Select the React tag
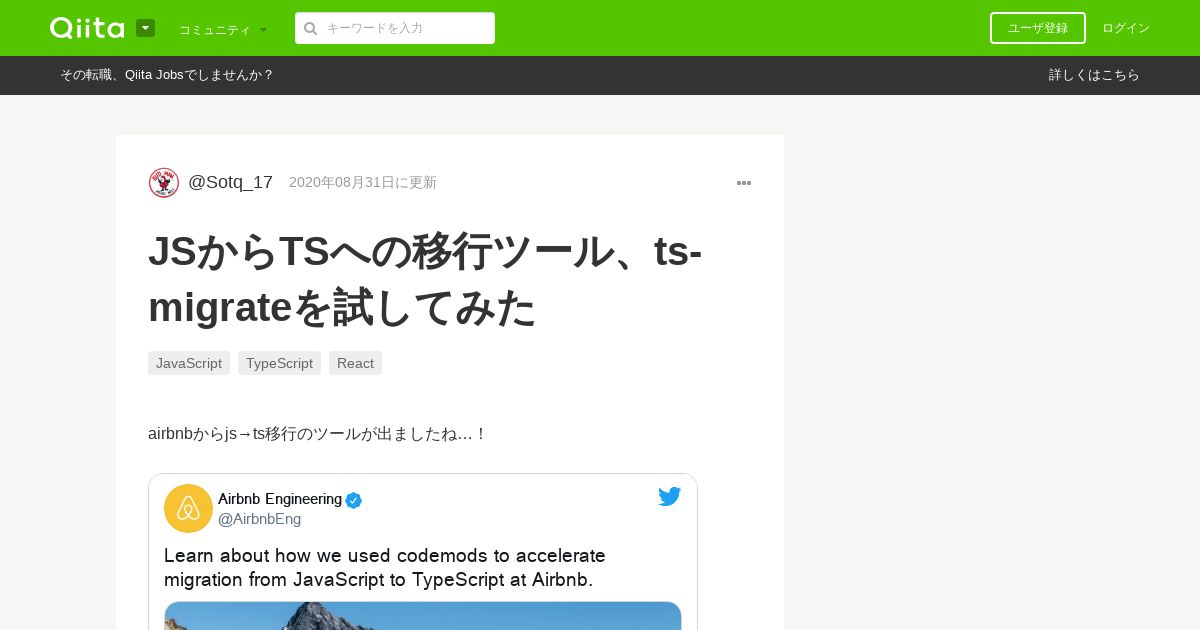This screenshot has width=1200, height=630. tap(355, 363)
